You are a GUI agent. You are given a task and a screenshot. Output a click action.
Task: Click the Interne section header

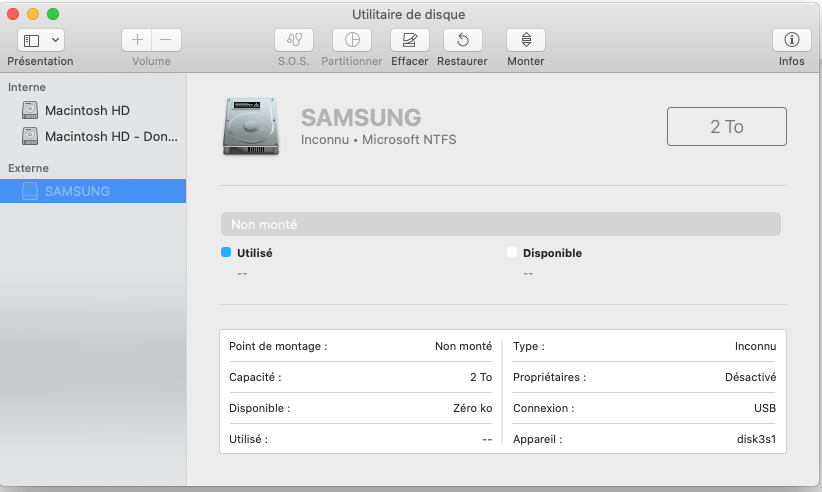[27, 87]
